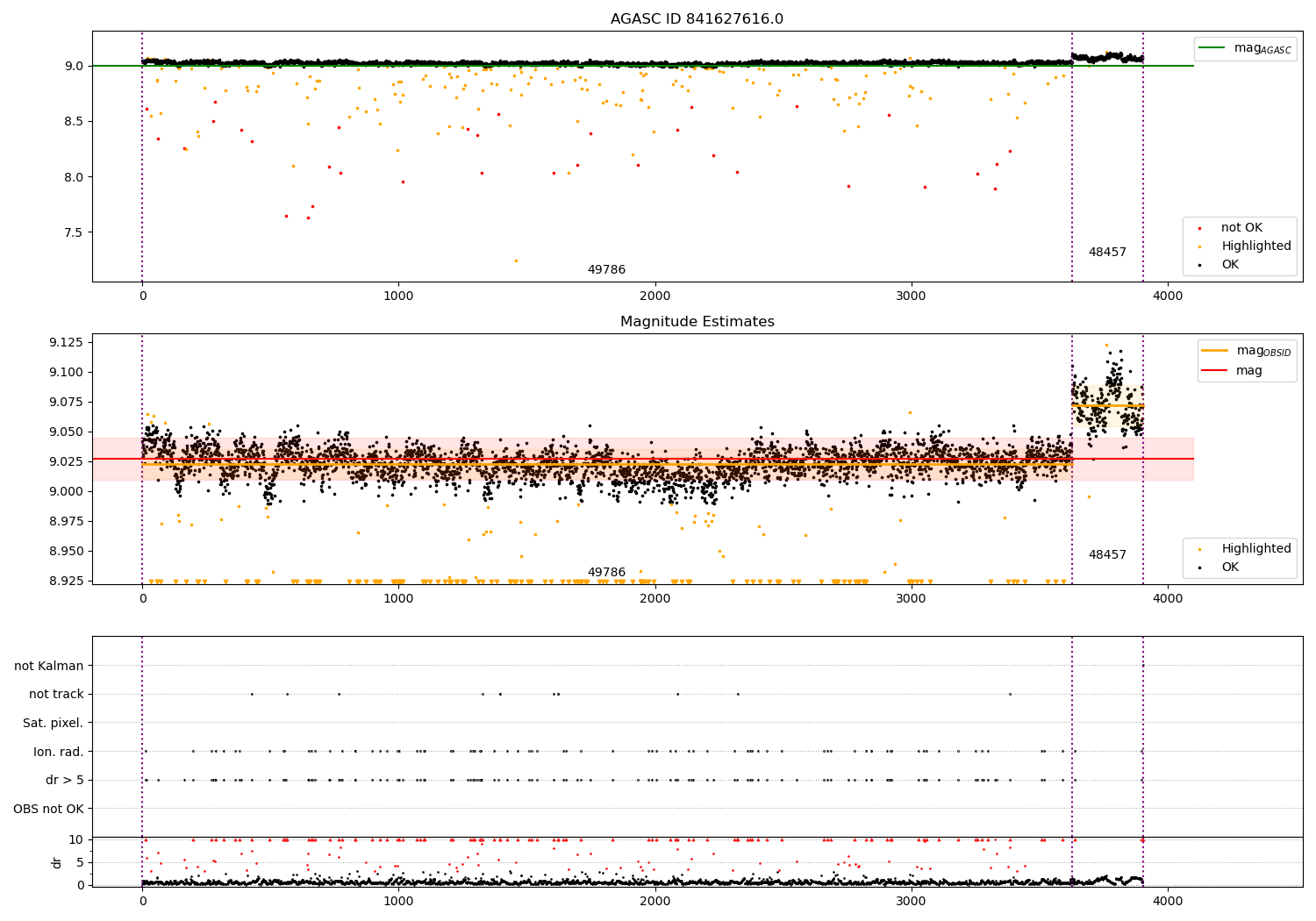
Task: Click the '9.100' y-axis tick label
Action: 67,372
